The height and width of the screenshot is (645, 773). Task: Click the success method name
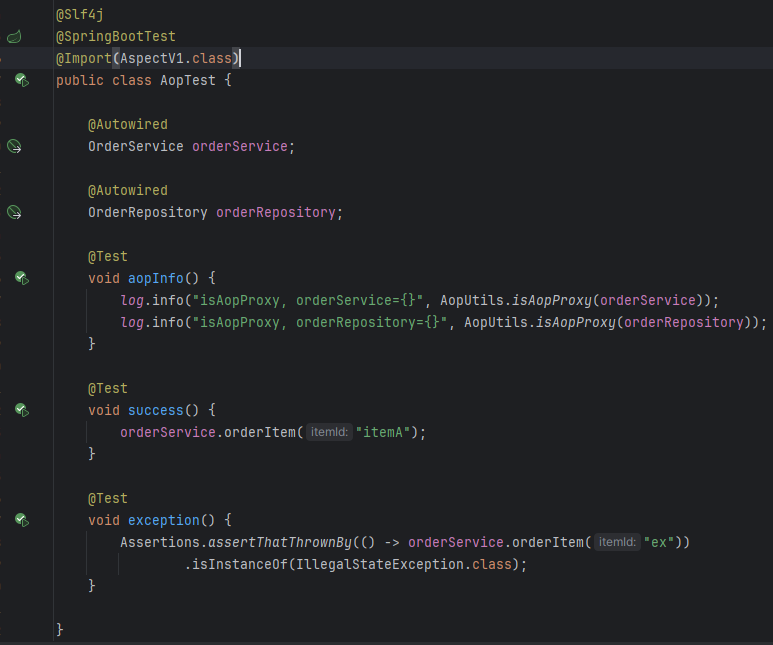156,410
